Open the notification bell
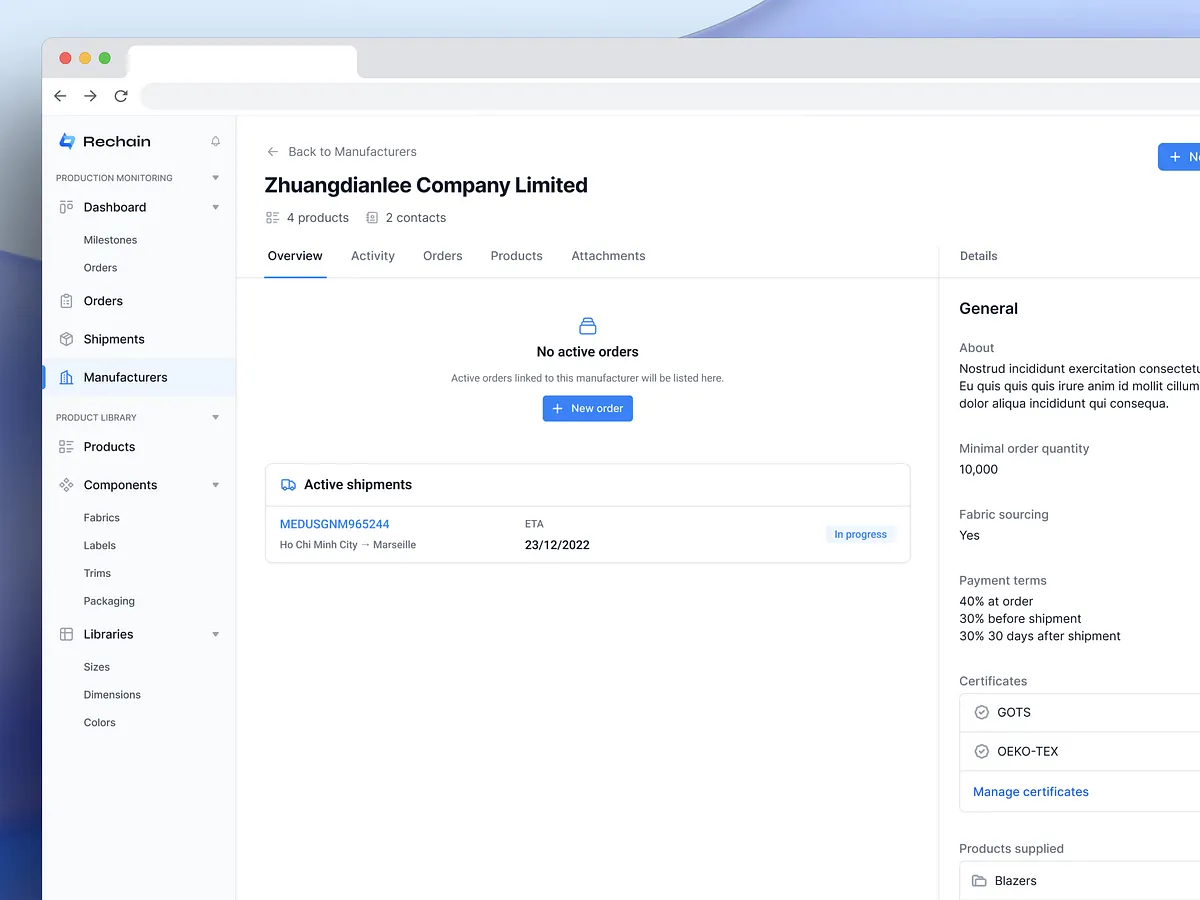The width and height of the screenshot is (1200, 900). coord(215,141)
